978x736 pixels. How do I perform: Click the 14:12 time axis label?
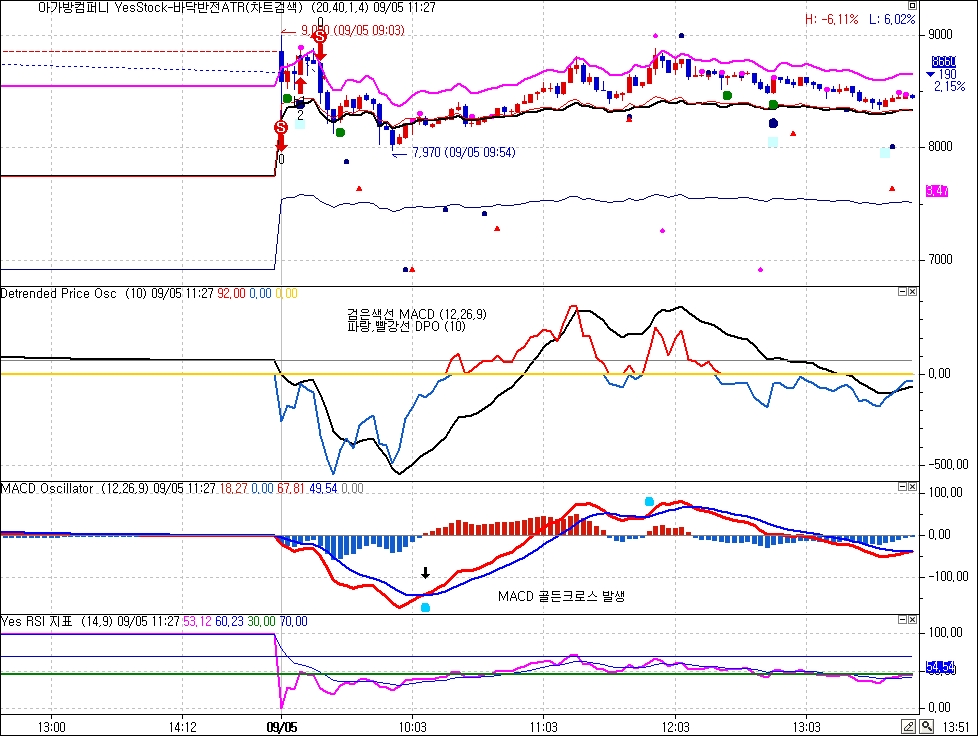tap(183, 727)
